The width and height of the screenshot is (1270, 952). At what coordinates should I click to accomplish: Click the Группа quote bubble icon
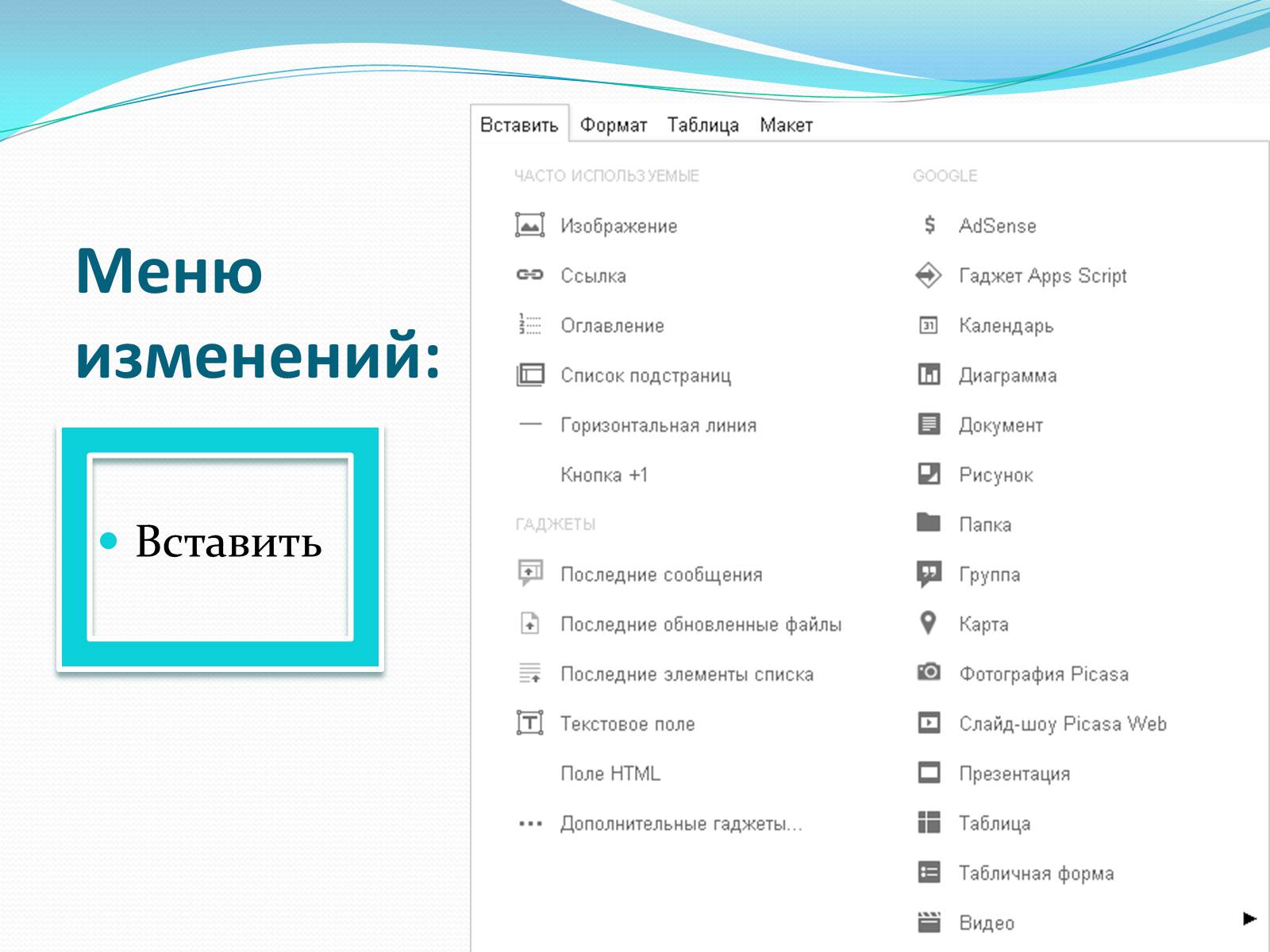[929, 574]
